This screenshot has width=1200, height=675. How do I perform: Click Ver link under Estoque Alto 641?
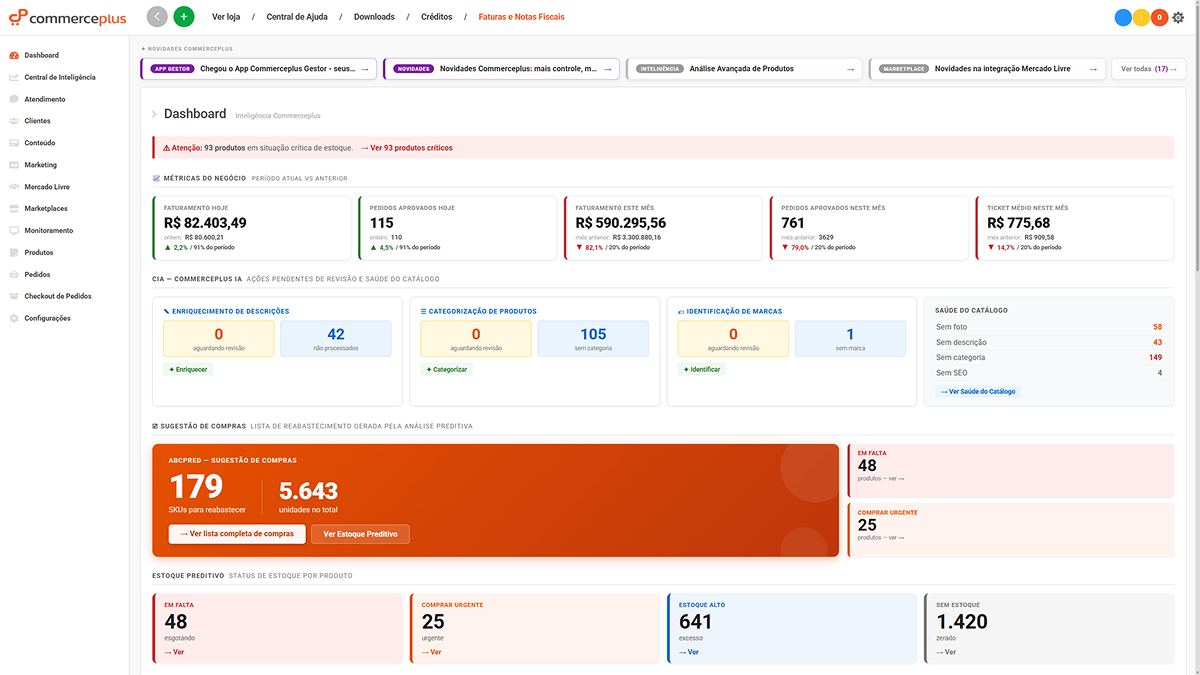coord(689,652)
